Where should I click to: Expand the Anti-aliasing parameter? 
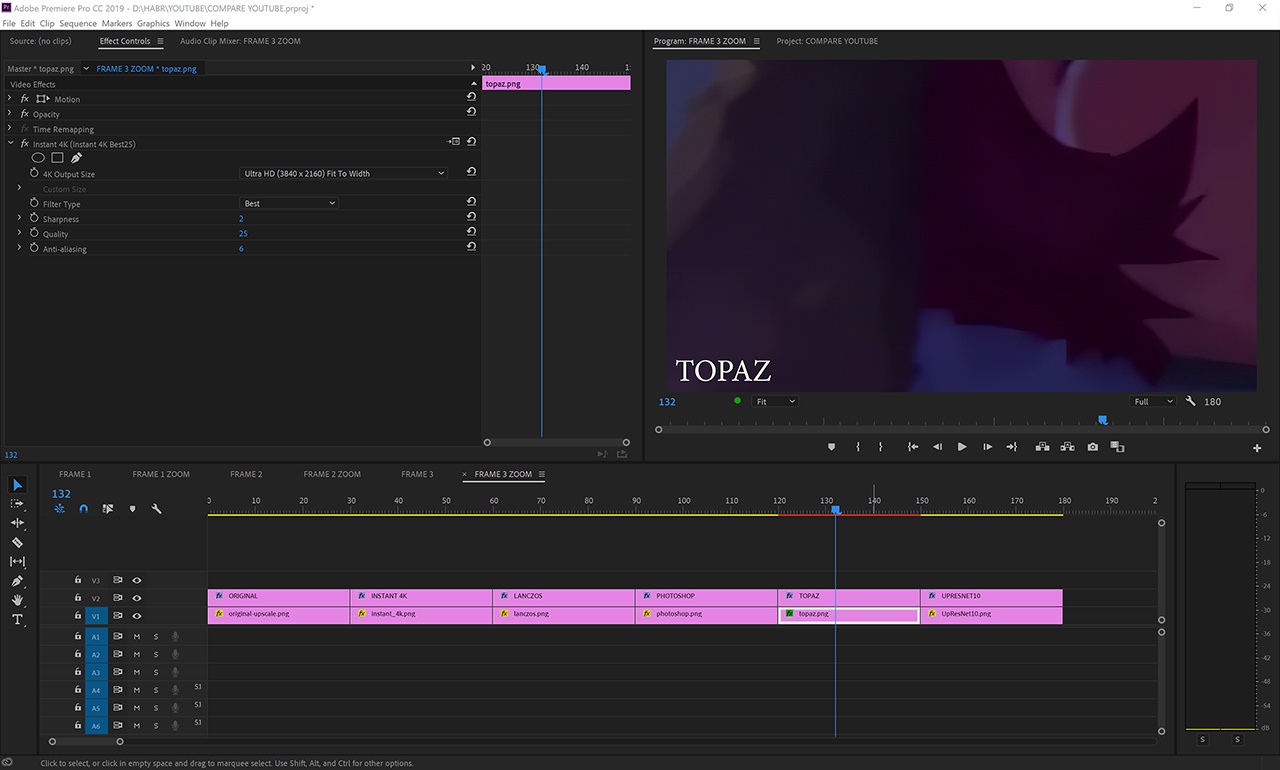[x=19, y=248]
